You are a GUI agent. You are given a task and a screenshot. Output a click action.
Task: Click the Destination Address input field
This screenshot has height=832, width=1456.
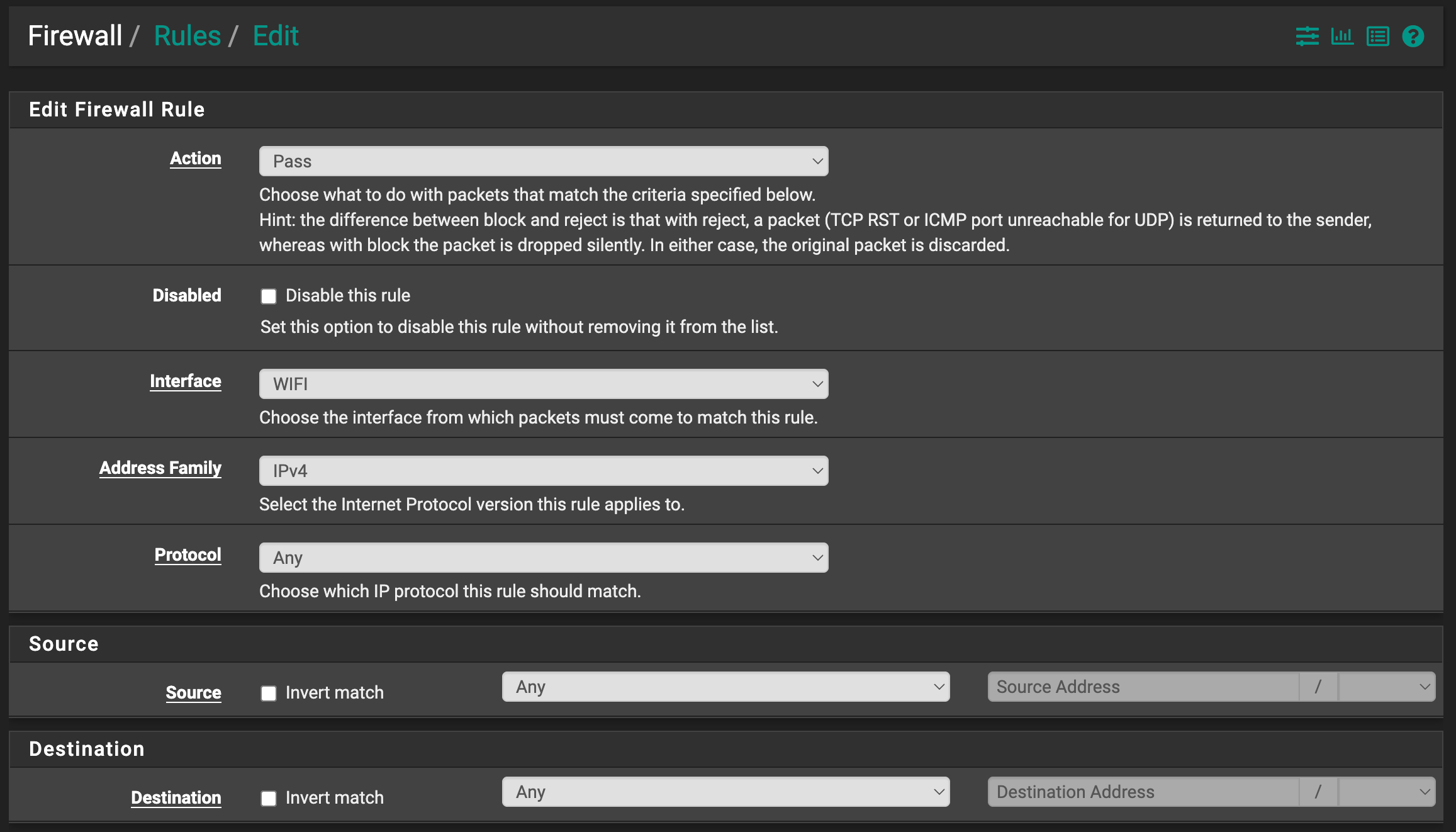(x=1142, y=792)
